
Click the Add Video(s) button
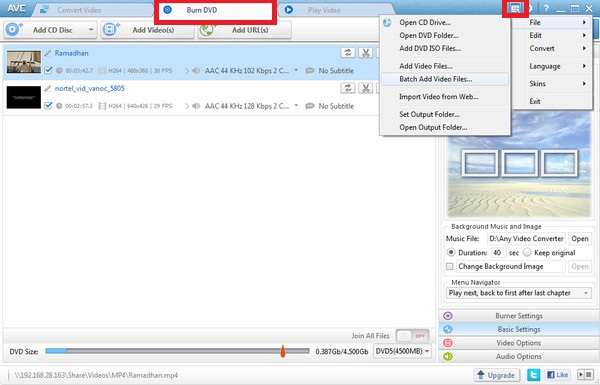click(x=148, y=30)
